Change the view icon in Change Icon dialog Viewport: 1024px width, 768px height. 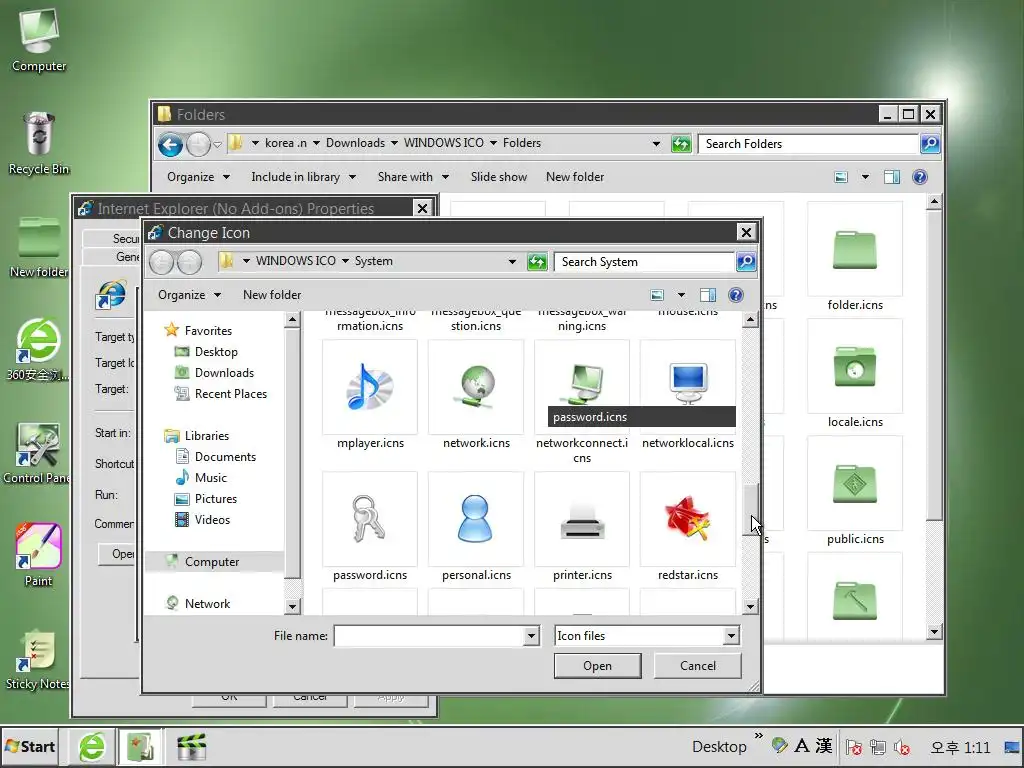657,295
